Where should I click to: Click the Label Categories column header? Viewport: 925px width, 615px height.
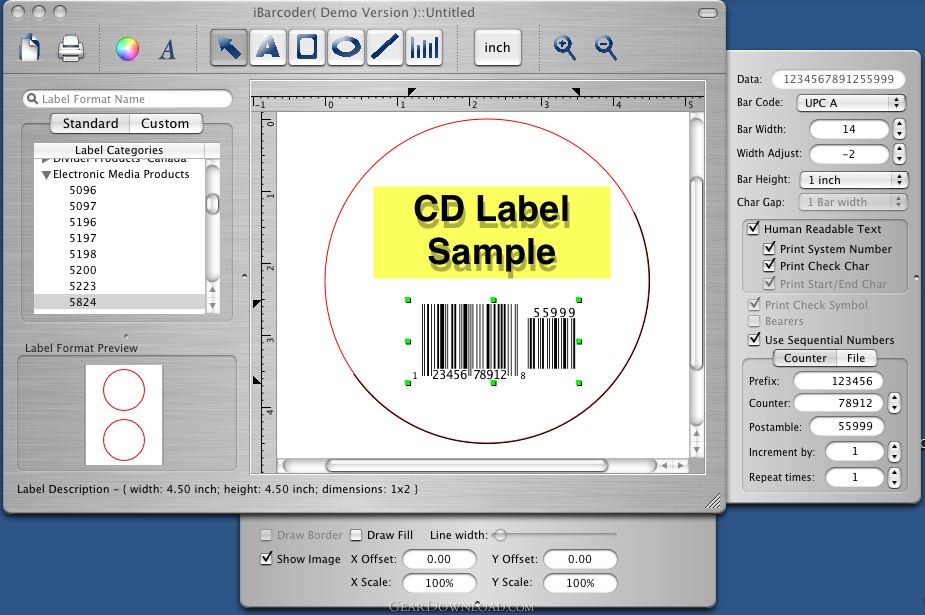point(119,150)
